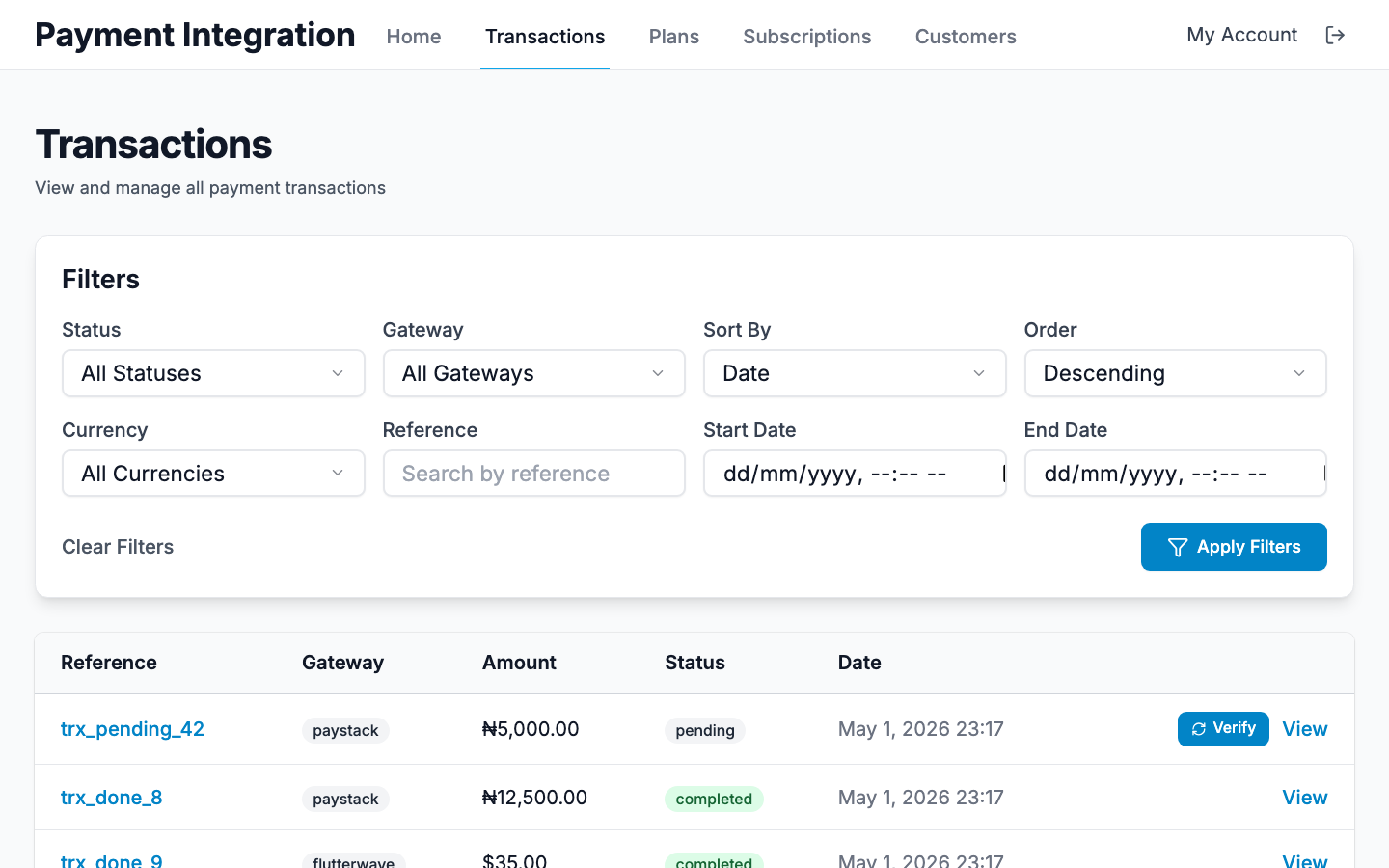Open the Sort By dropdown showing Date
Viewport: 1389px width, 868px height.
click(x=855, y=373)
